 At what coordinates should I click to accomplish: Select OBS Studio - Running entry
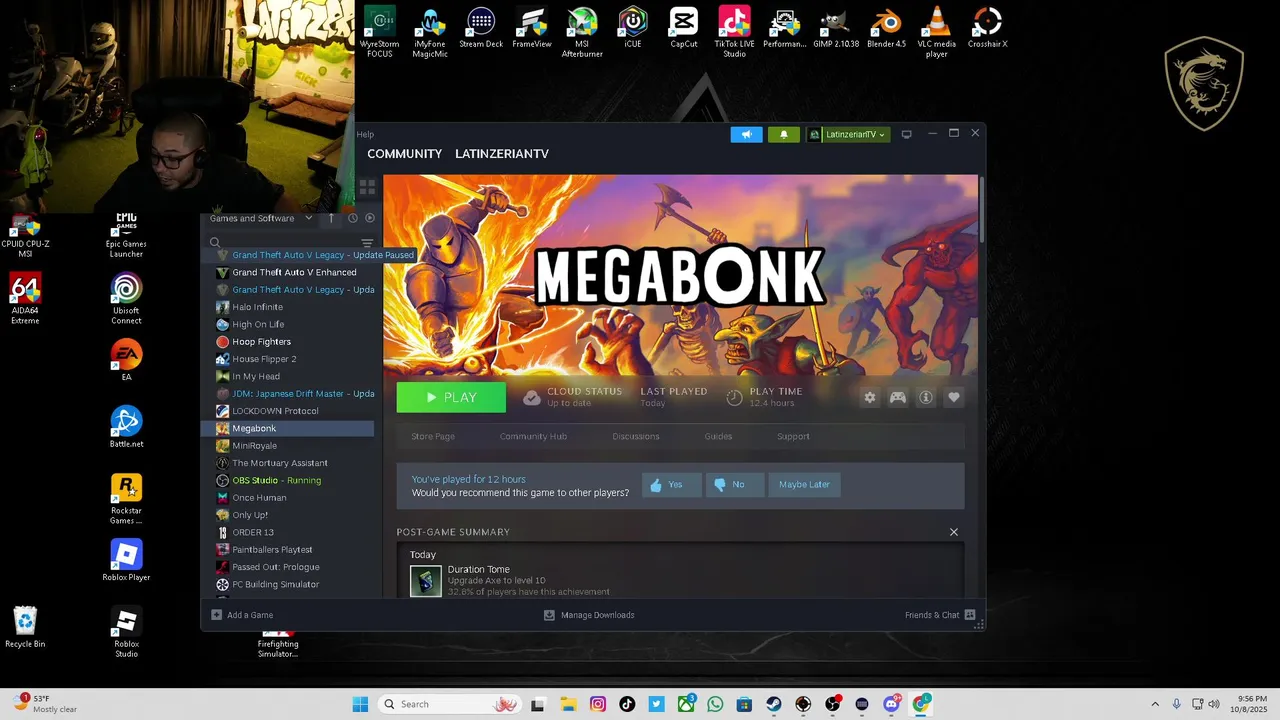coord(288,480)
